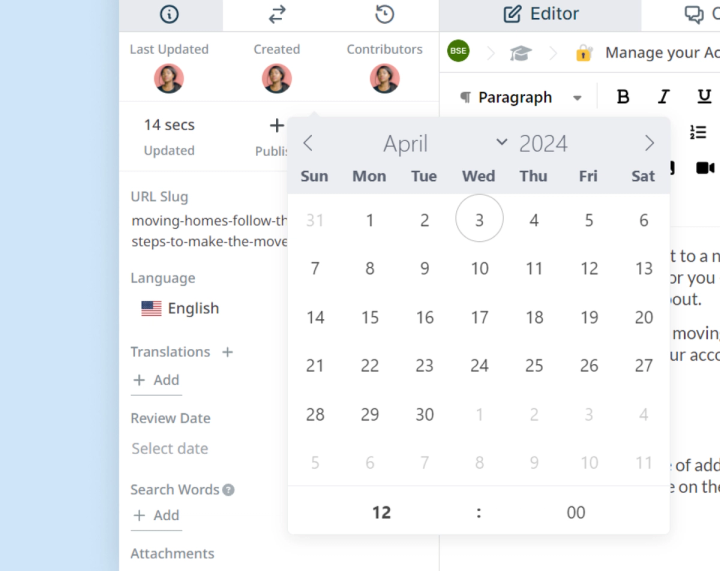
Task: Click the numbered list icon
Action: tap(698, 132)
